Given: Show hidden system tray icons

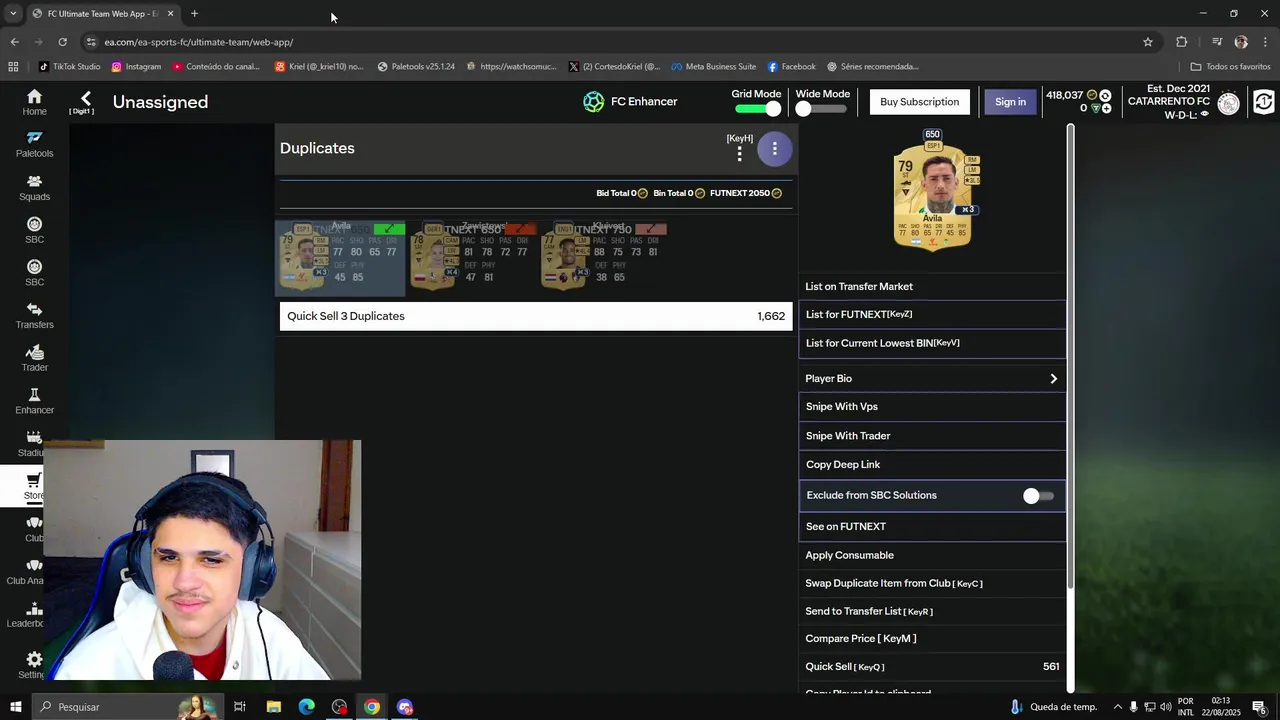Looking at the screenshot, I should click(1118, 707).
